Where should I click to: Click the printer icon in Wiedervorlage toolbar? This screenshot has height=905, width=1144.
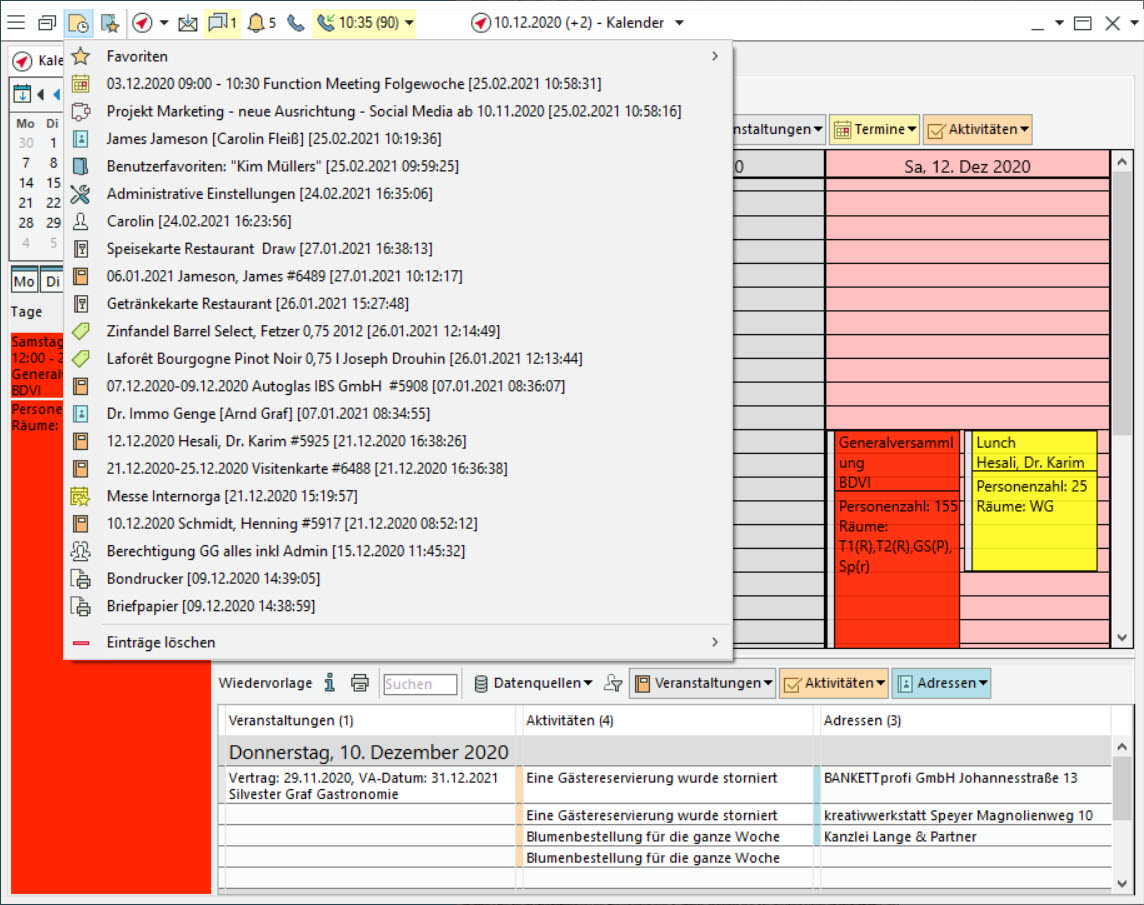pos(360,683)
